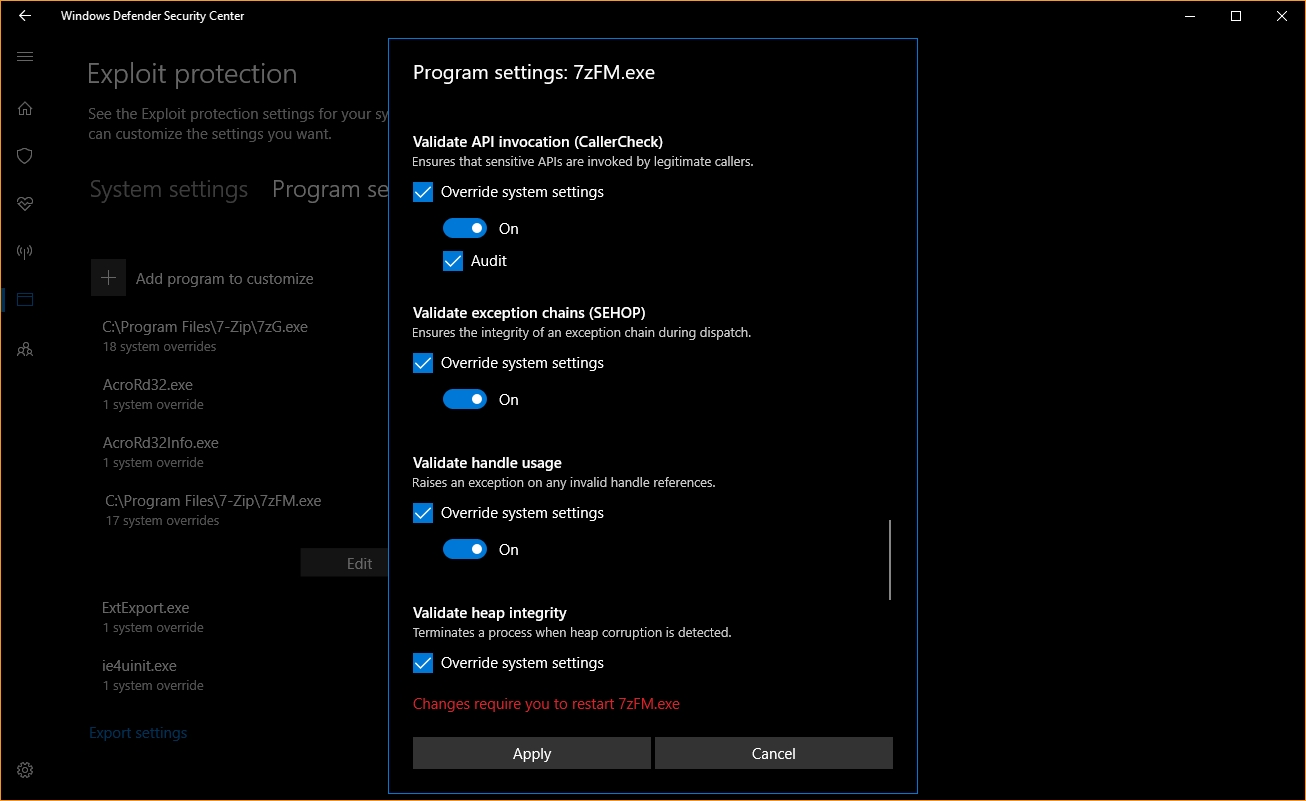This screenshot has width=1306, height=801.
Task: Click the plus icon to add a program
Action: tap(108, 278)
